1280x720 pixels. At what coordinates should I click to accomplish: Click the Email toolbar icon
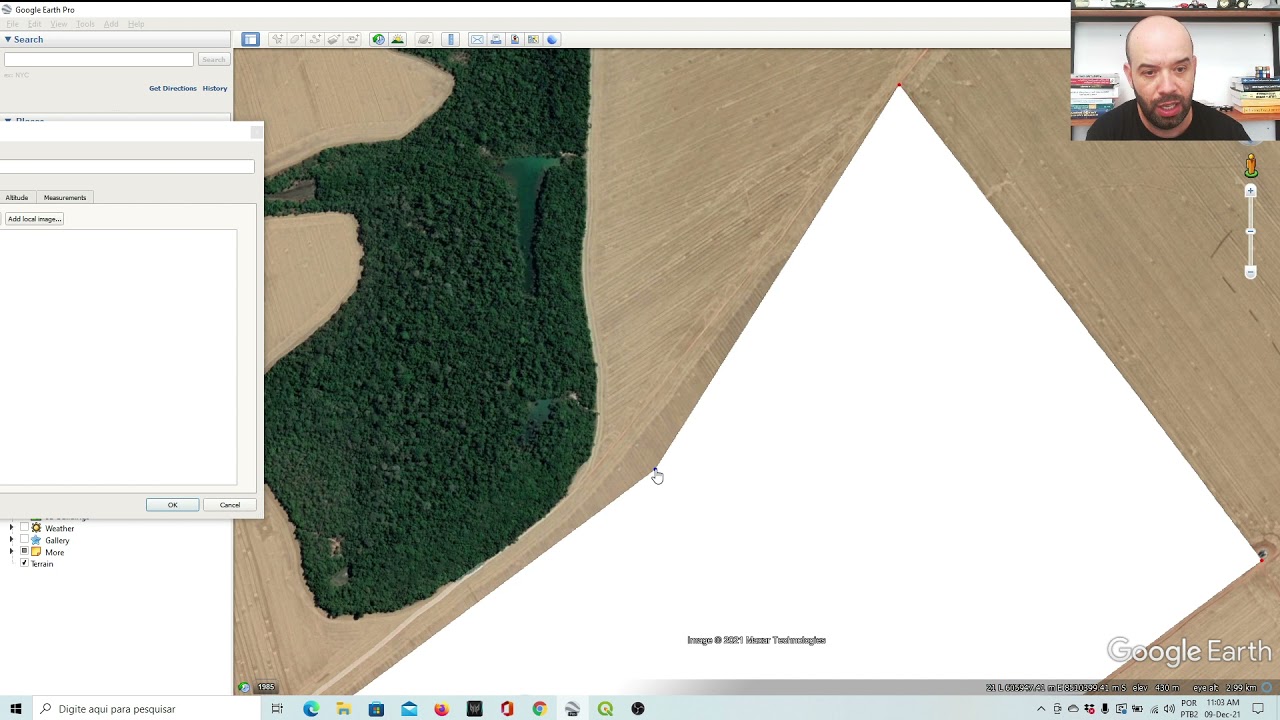point(477,39)
